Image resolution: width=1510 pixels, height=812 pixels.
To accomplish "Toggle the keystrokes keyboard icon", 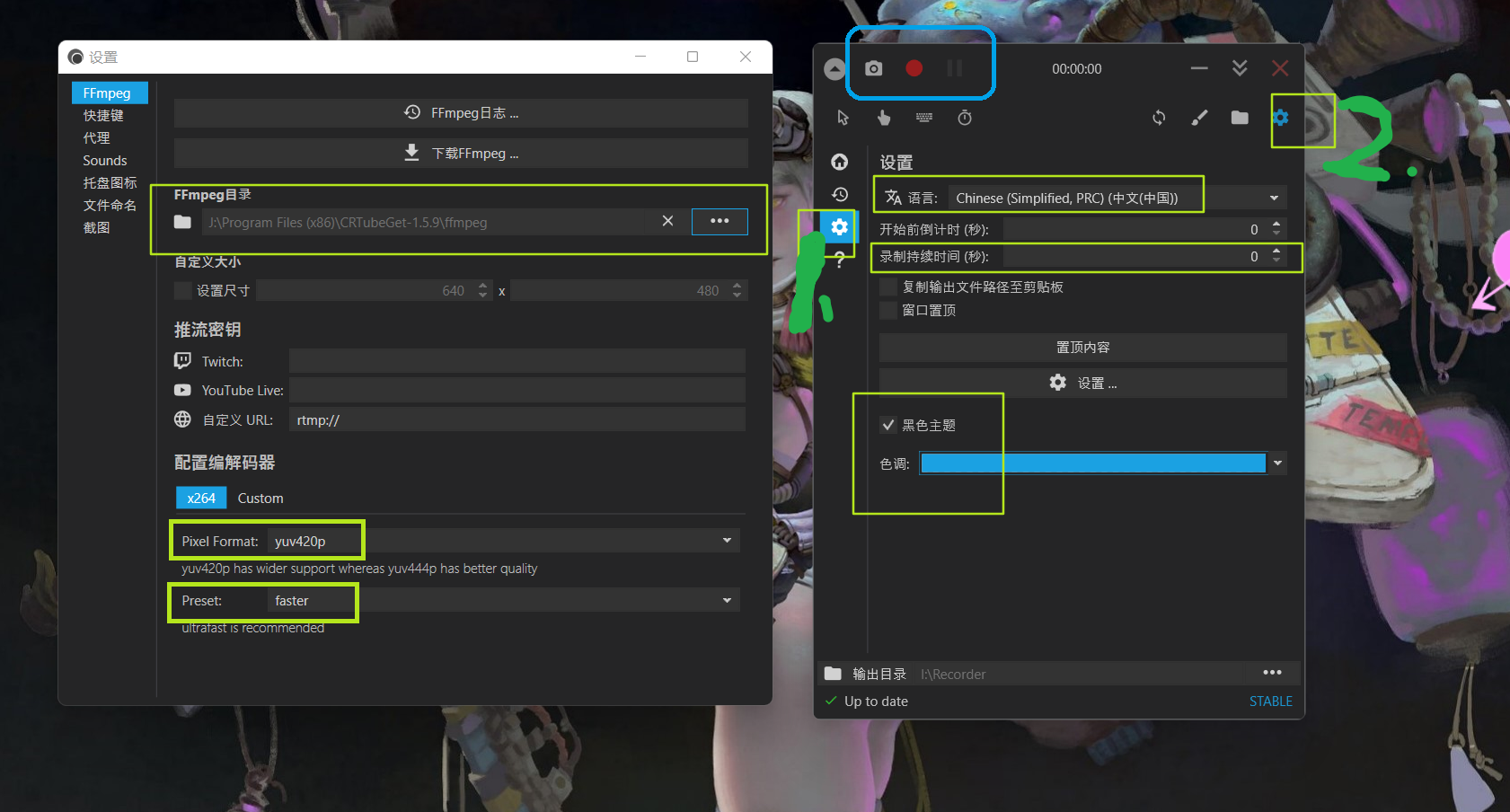I will pyautogui.click(x=924, y=118).
